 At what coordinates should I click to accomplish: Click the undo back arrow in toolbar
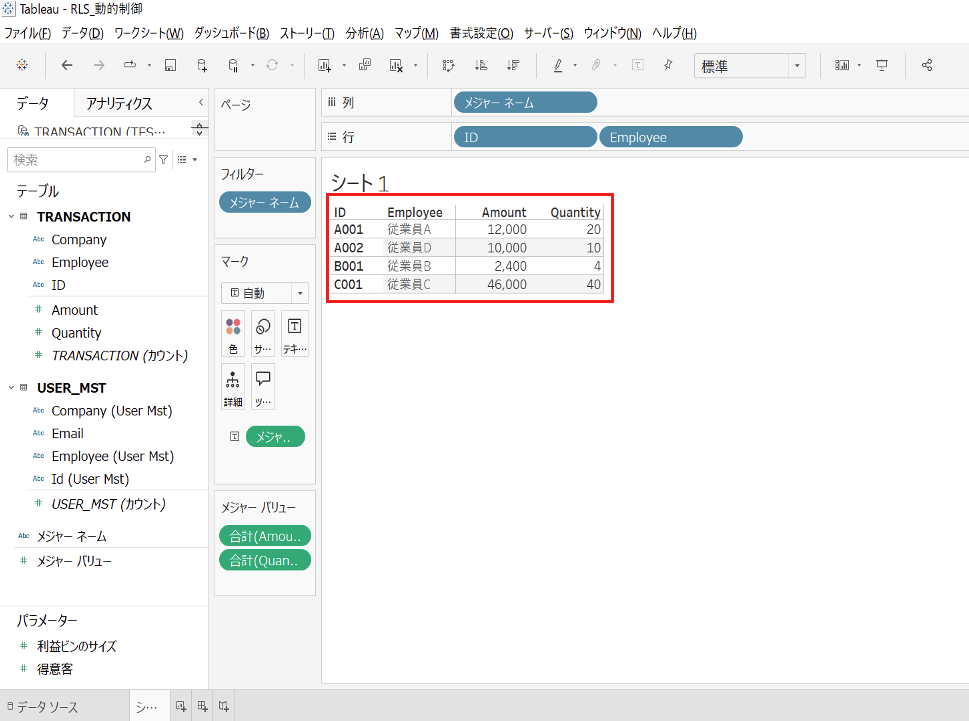(67, 66)
